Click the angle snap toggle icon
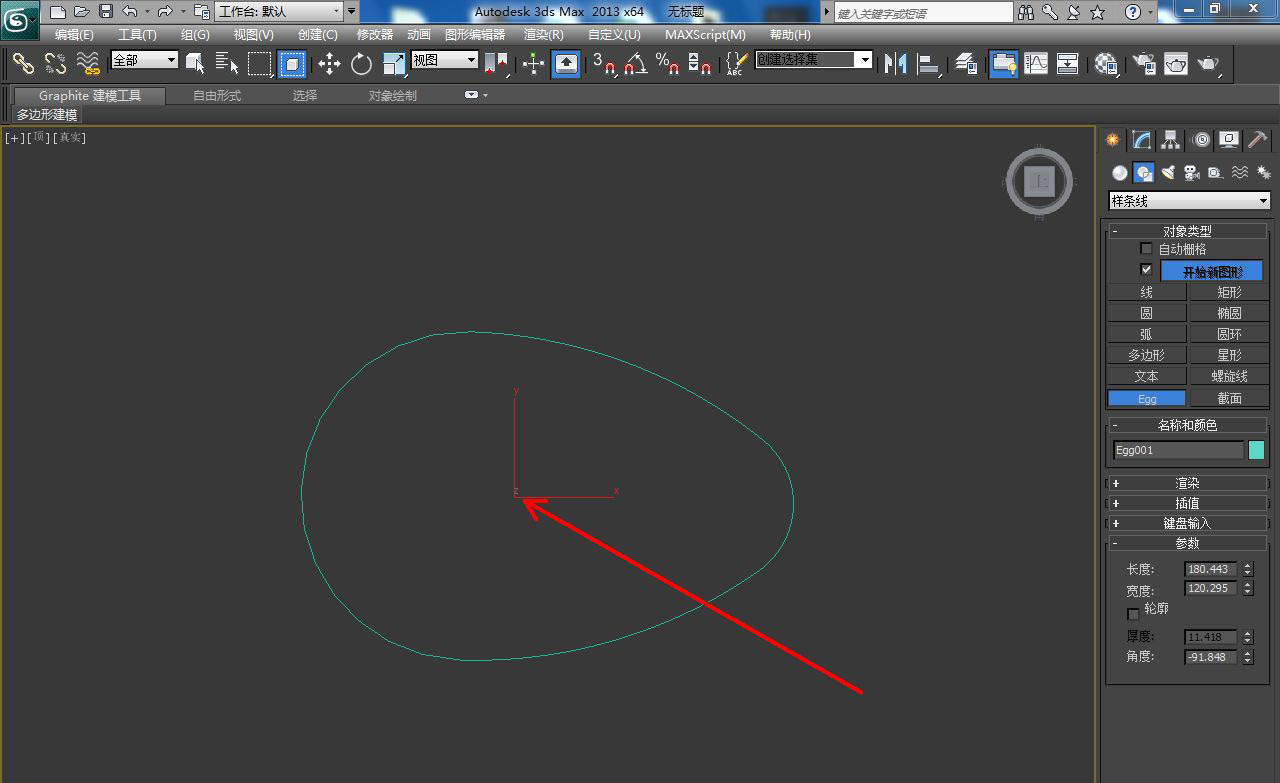Screen dimensions: 1280x783 635,65
